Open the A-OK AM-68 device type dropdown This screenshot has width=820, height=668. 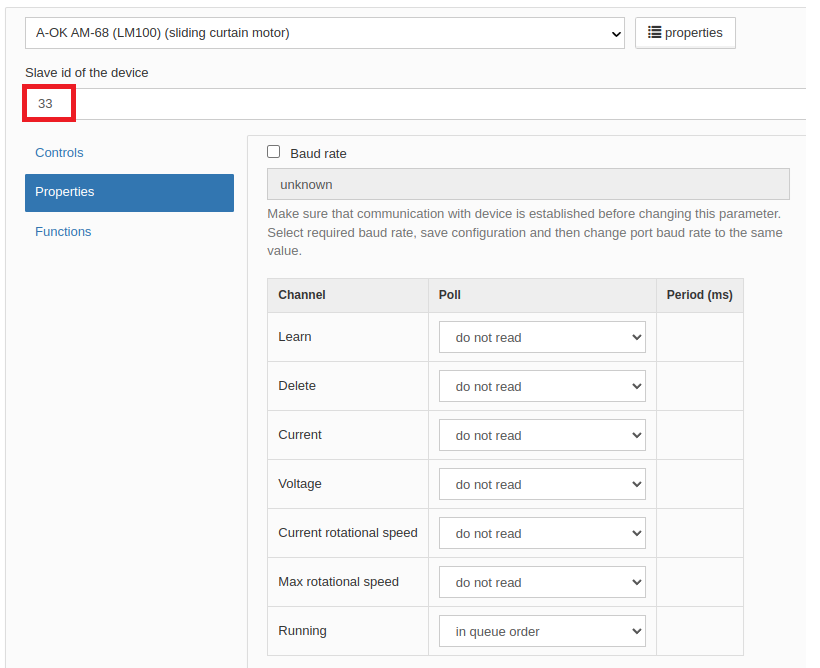[x=325, y=33]
